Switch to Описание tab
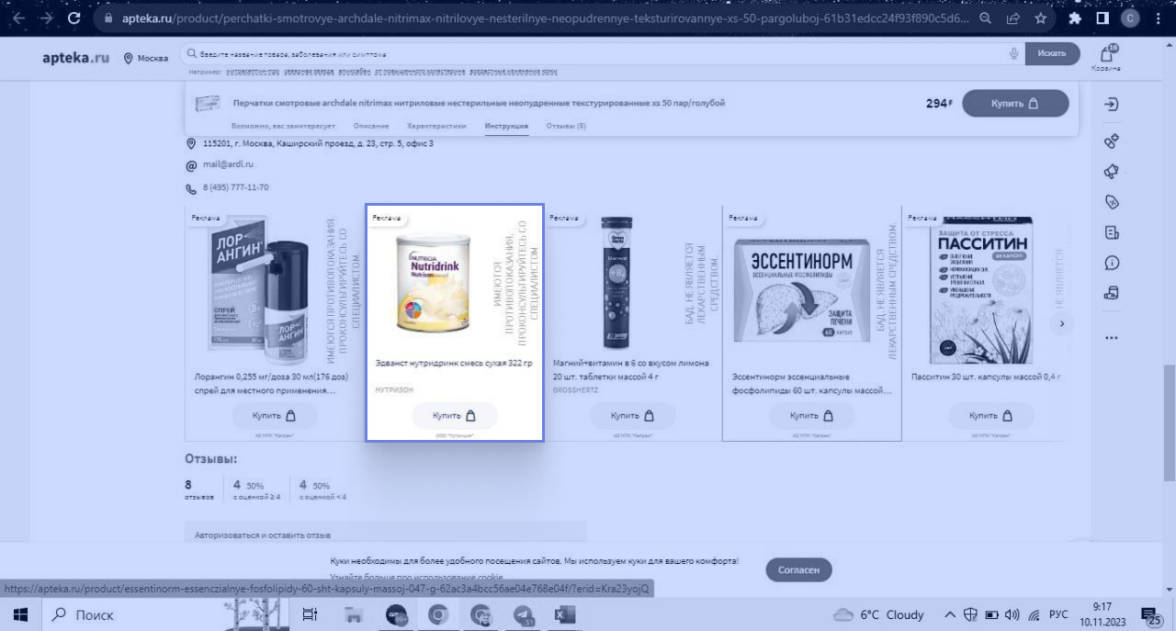This screenshot has height=631, width=1176. (x=370, y=126)
